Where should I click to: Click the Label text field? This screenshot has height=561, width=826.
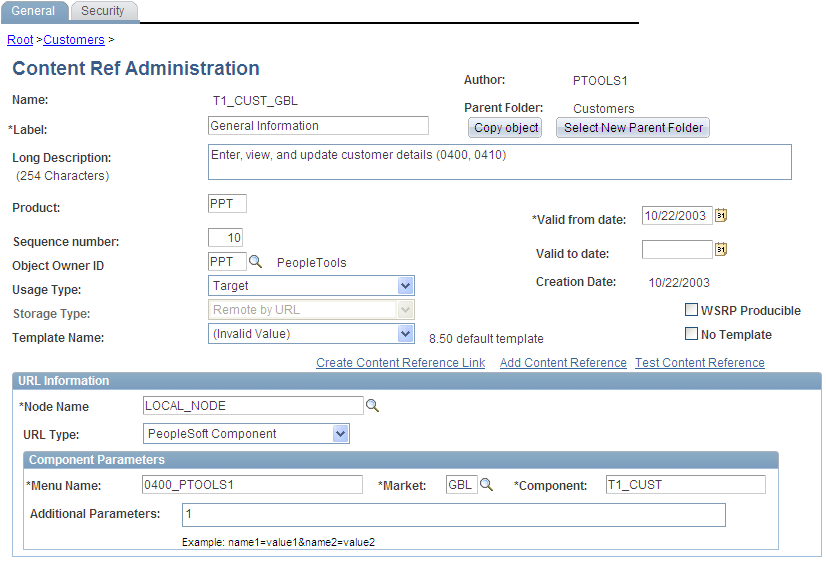[x=318, y=126]
